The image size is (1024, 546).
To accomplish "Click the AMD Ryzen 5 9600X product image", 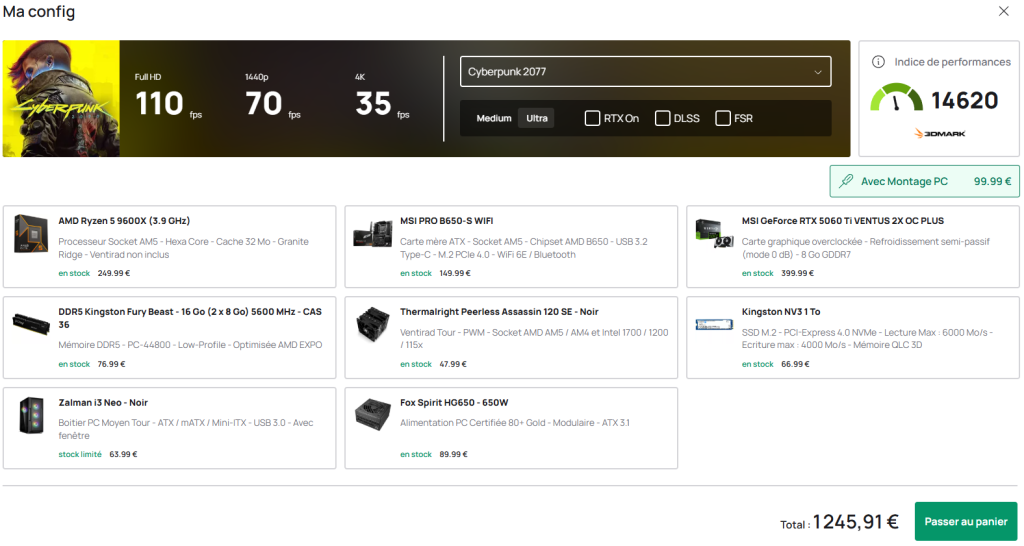I will tap(31, 234).
